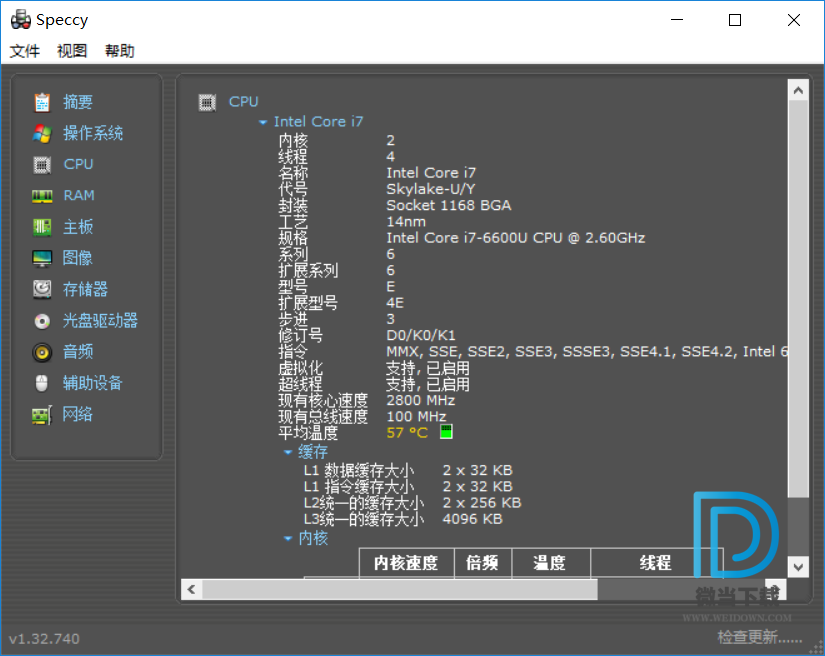
Task: Select the MMX, SSE instructions text
Action: coord(587,351)
